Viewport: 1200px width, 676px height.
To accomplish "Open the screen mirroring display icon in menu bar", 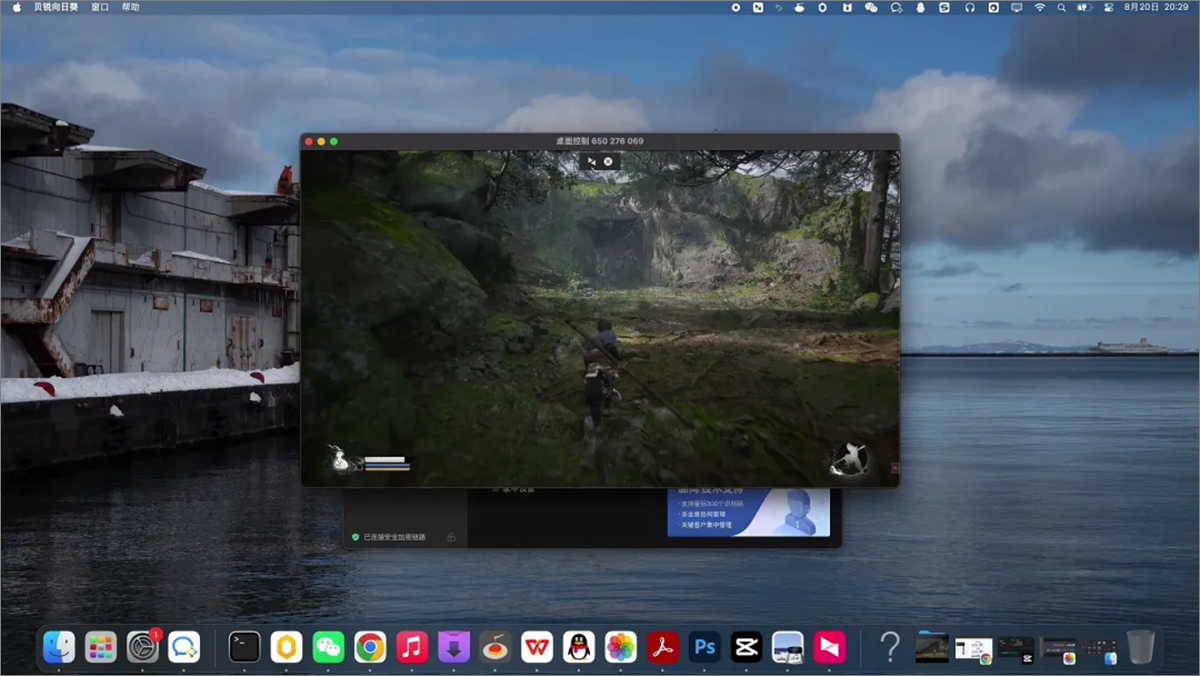I will [x=1017, y=7].
